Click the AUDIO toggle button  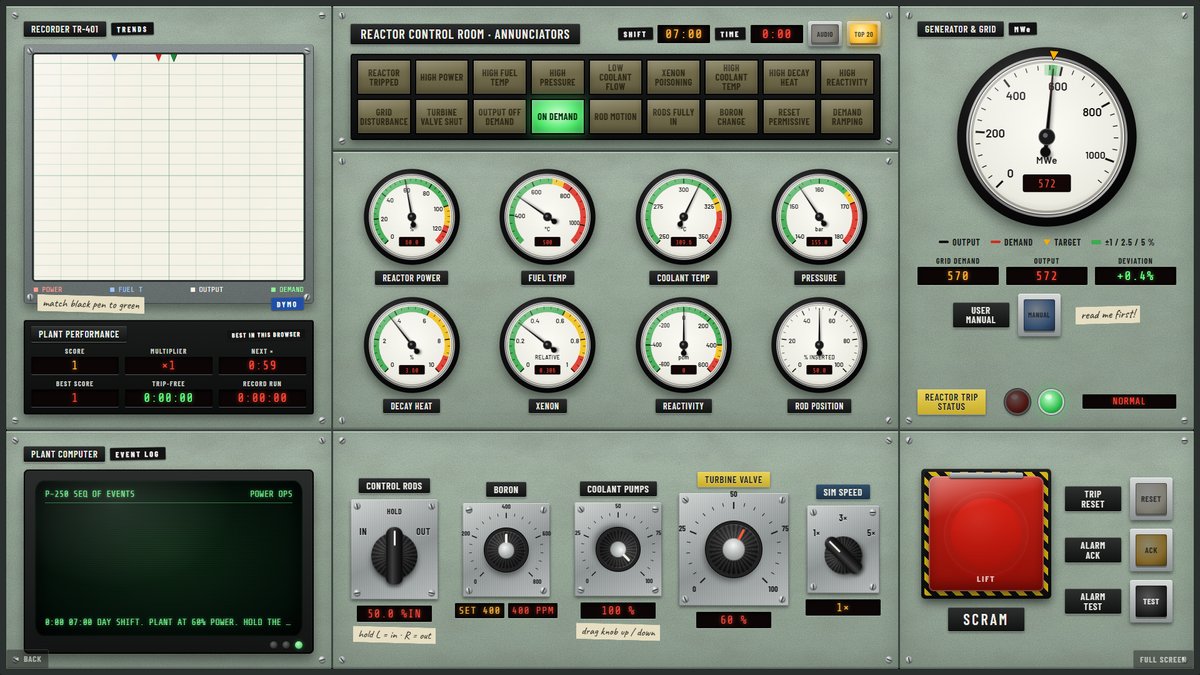825,34
